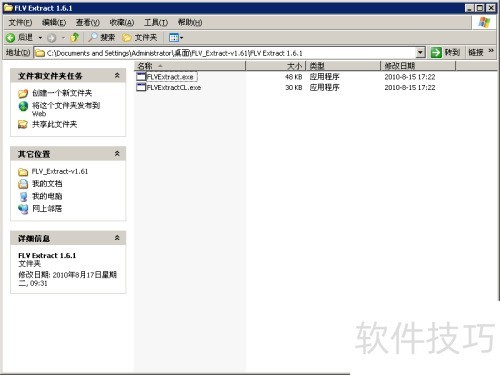Click Share this folder (共享此文件夹) link
Image resolution: width=500 pixels, height=375 pixels.
coord(54,124)
